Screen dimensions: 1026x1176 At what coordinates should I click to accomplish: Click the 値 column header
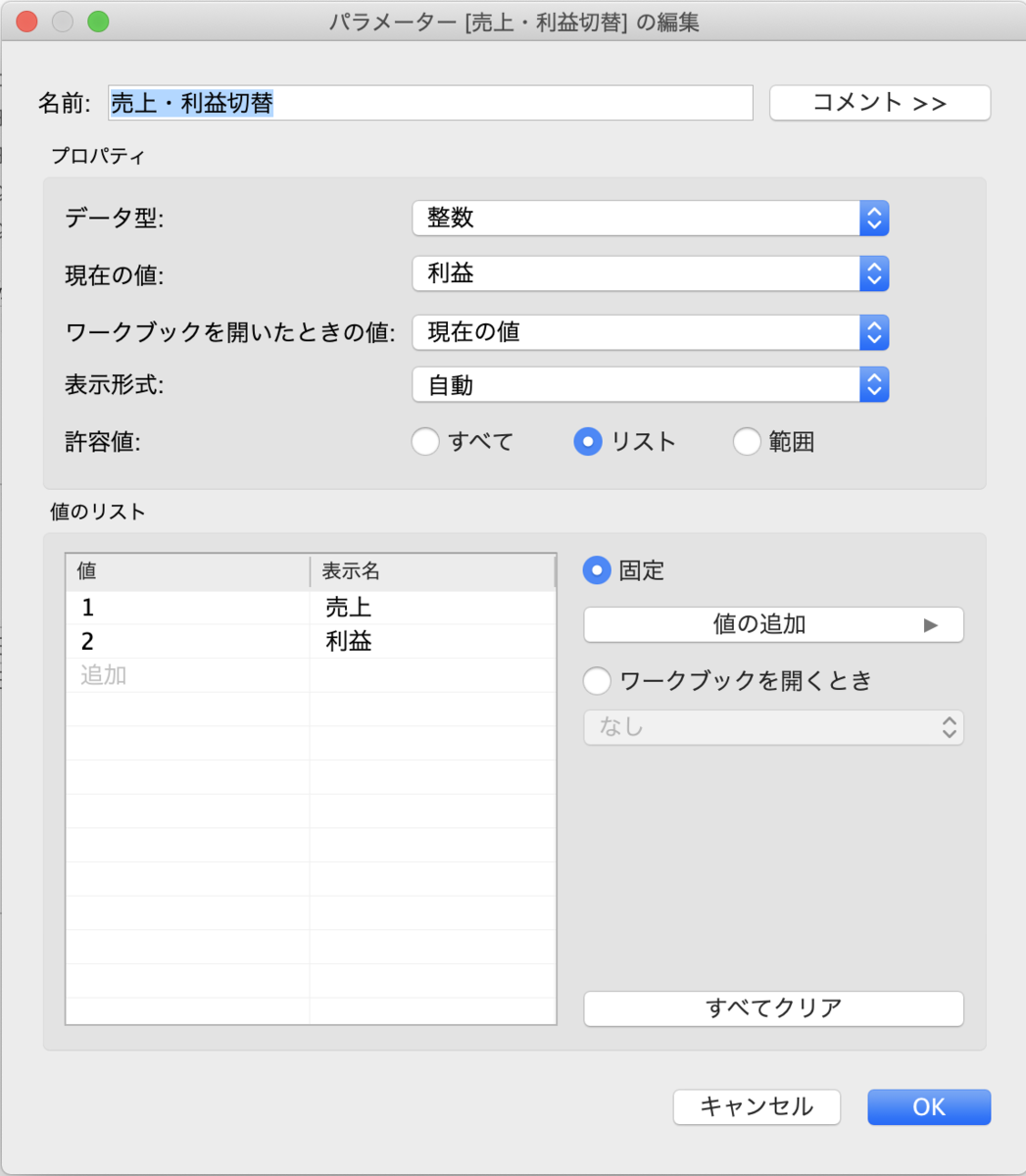(188, 571)
